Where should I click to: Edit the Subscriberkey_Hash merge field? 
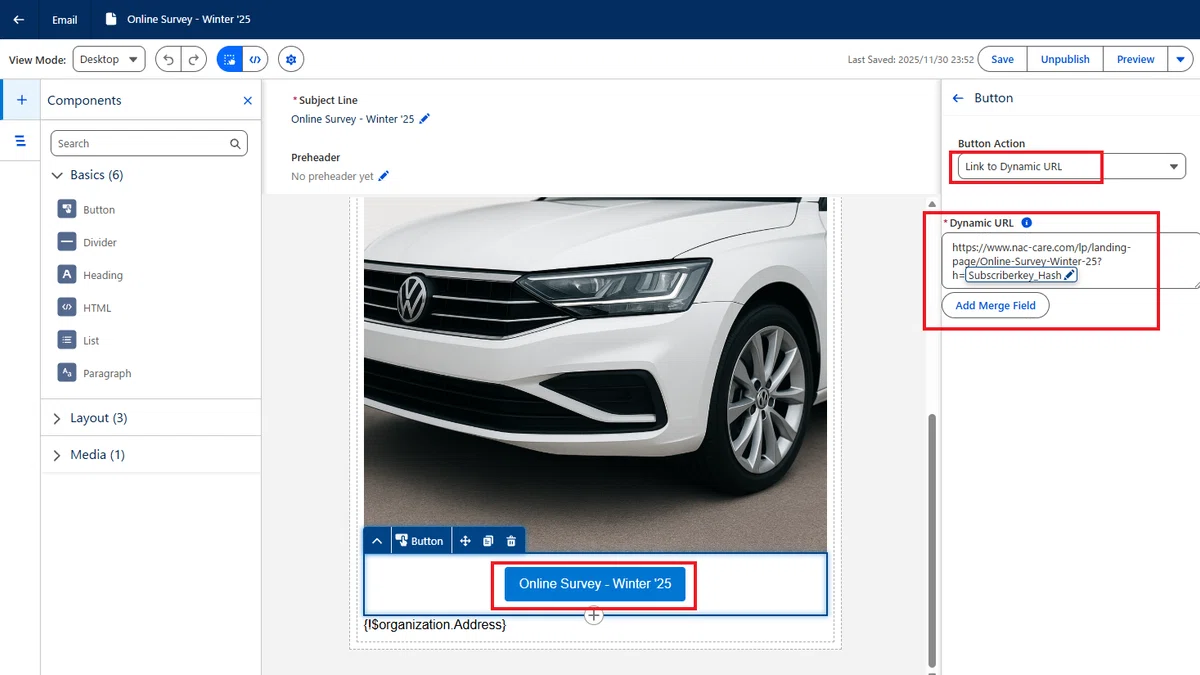coord(1069,275)
